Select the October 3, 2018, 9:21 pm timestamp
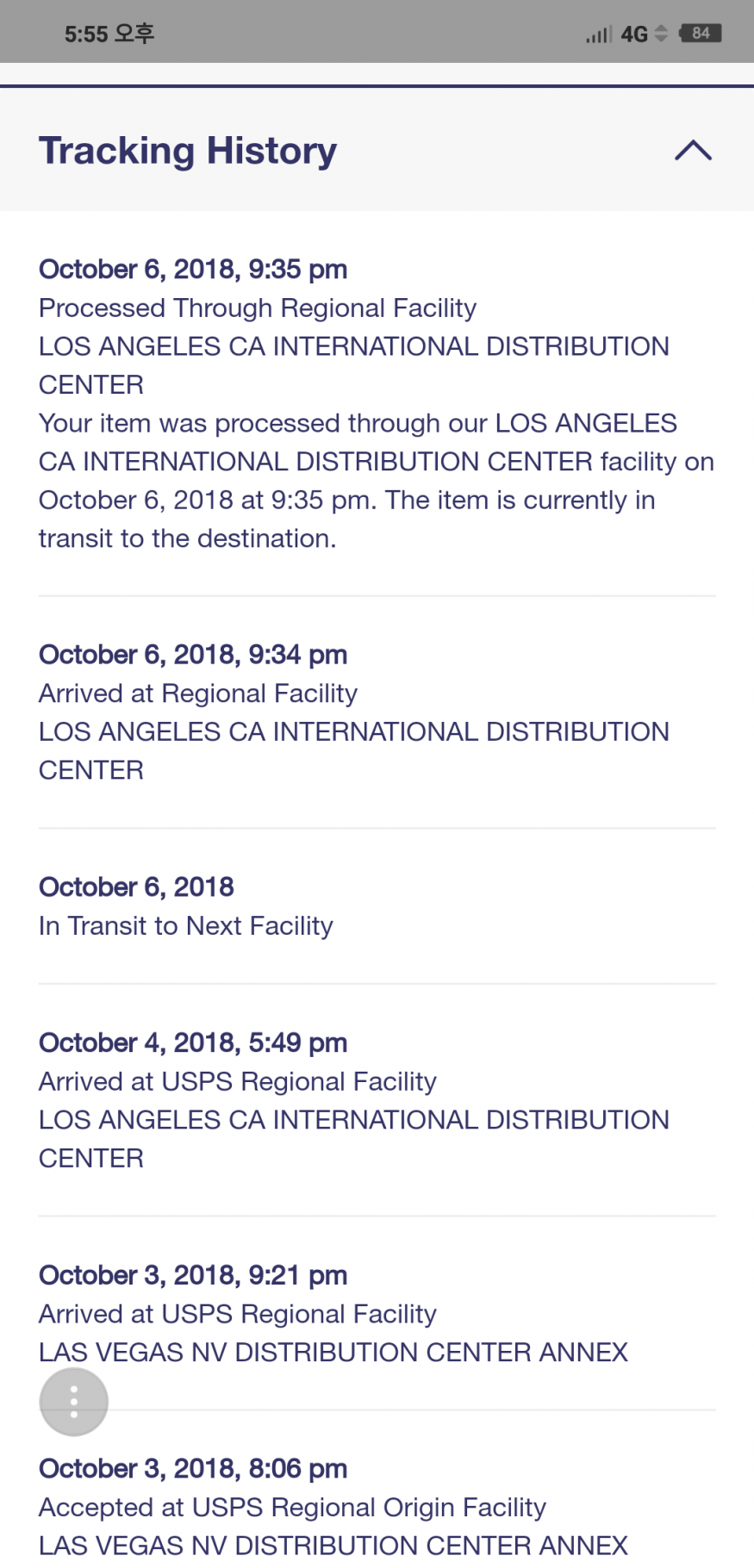 [x=193, y=1276]
